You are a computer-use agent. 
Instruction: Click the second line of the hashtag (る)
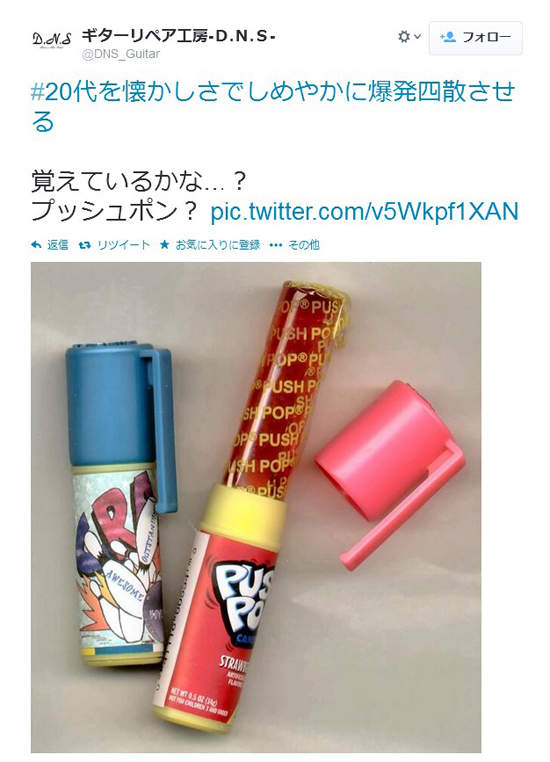point(43,121)
